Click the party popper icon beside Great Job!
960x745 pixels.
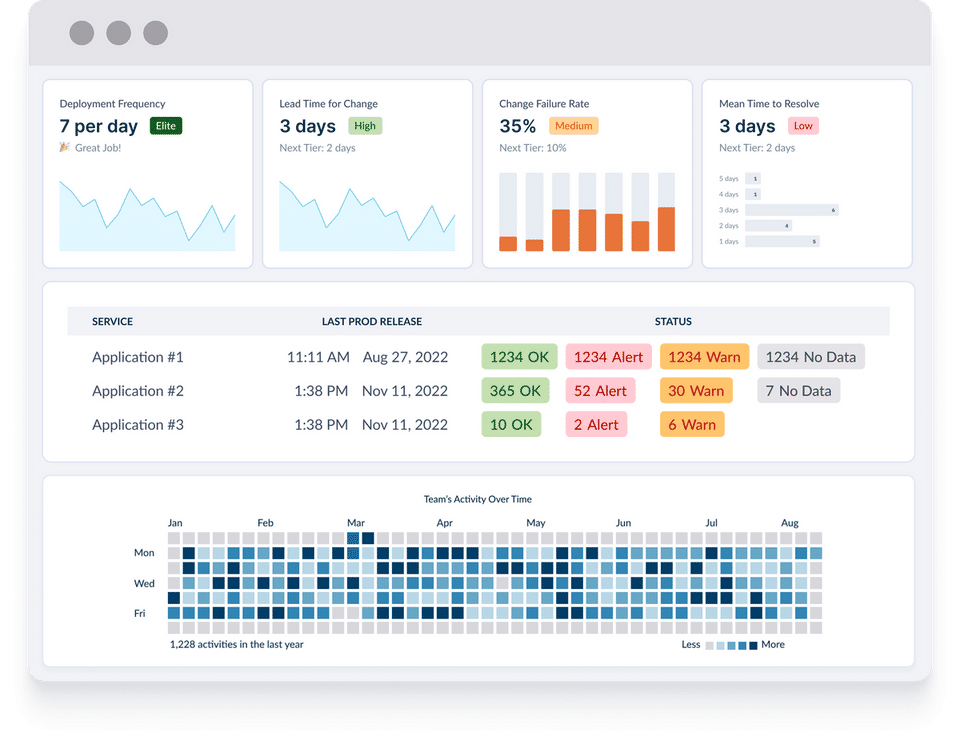(x=64, y=147)
